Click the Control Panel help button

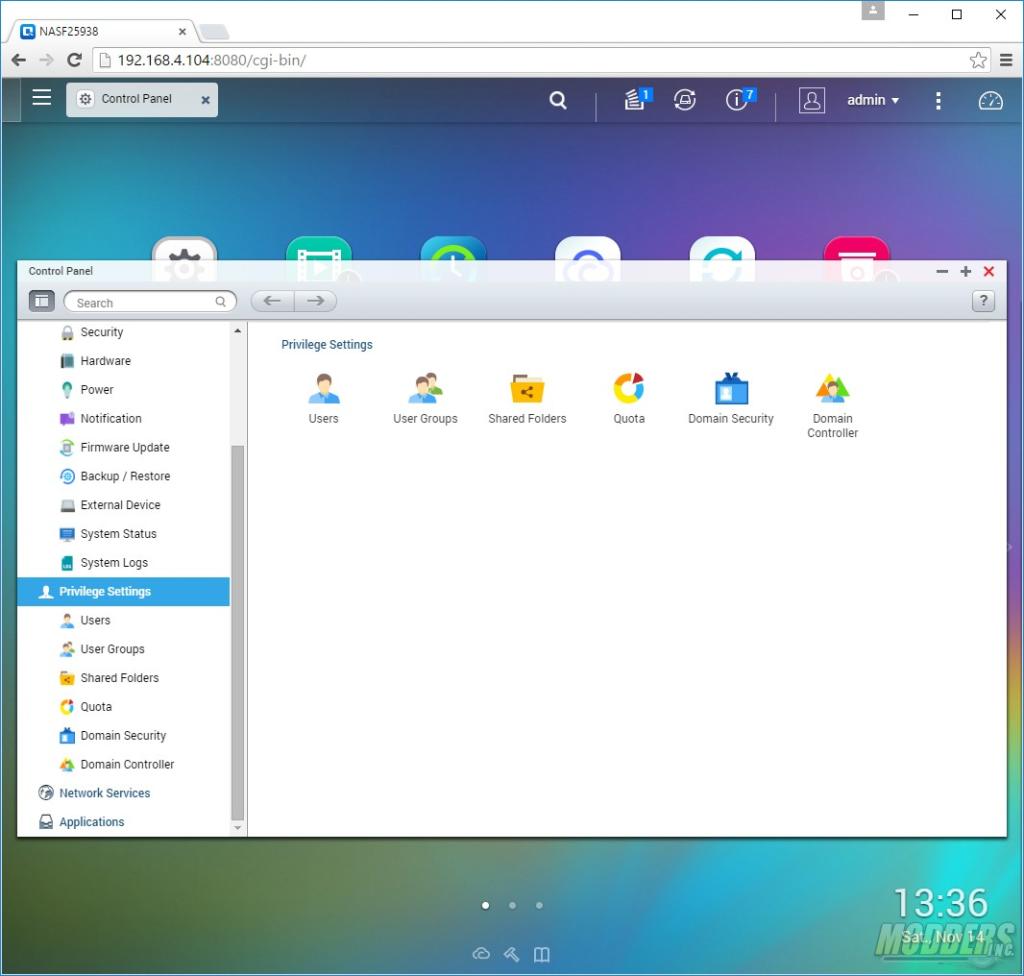pos(983,301)
